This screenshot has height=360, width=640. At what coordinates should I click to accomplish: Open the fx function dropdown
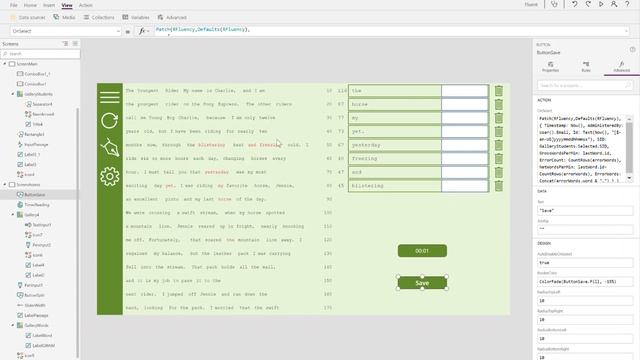click(143, 31)
